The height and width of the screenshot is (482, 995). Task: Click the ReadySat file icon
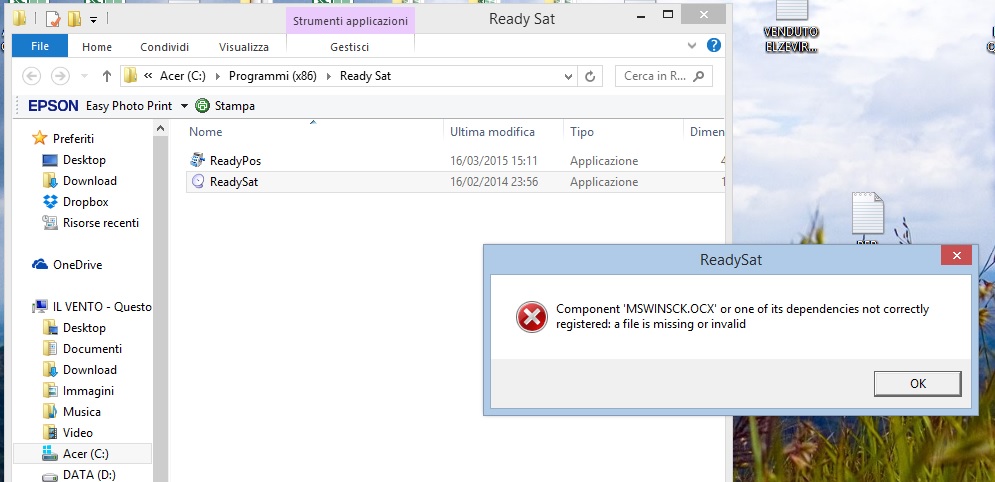pyautogui.click(x=198, y=181)
